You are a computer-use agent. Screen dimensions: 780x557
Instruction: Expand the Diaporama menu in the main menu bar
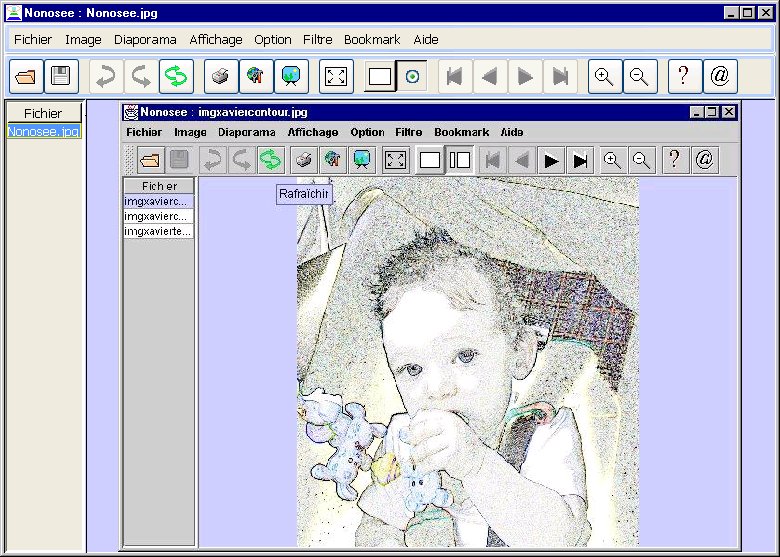[145, 40]
